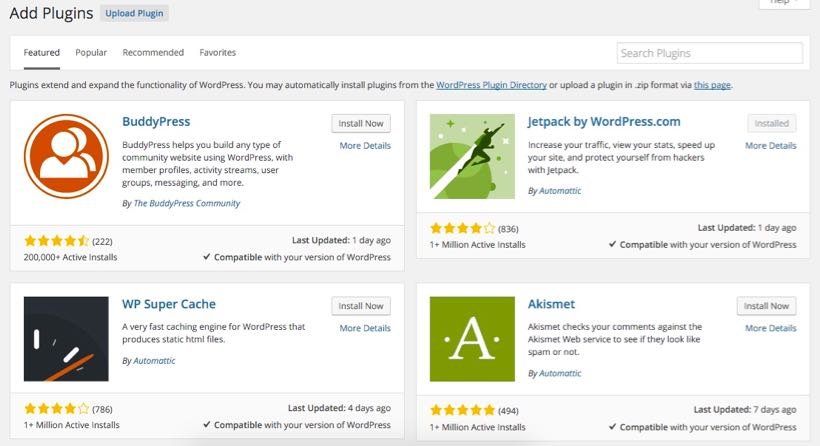This screenshot has width=820, height=446.
Task: Follow the 'this page' upload link
Action: coord(712,85)
